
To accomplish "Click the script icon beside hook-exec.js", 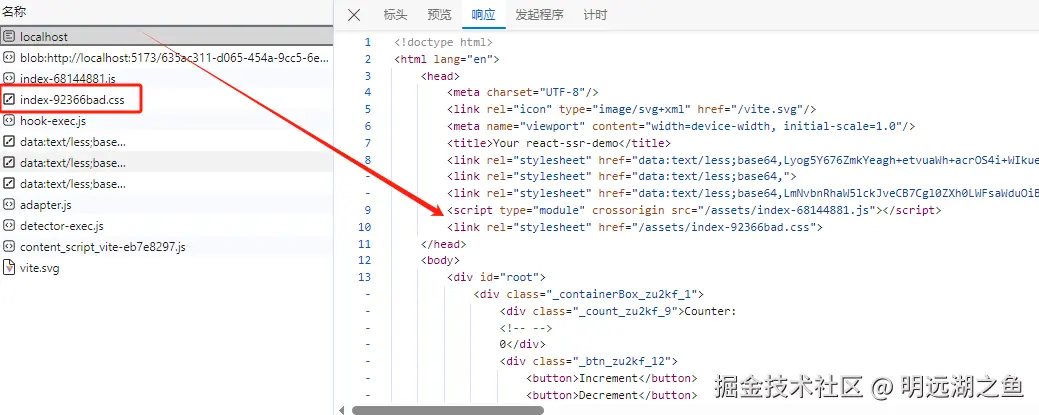I will pyautogui.click(x=9, y=121).
